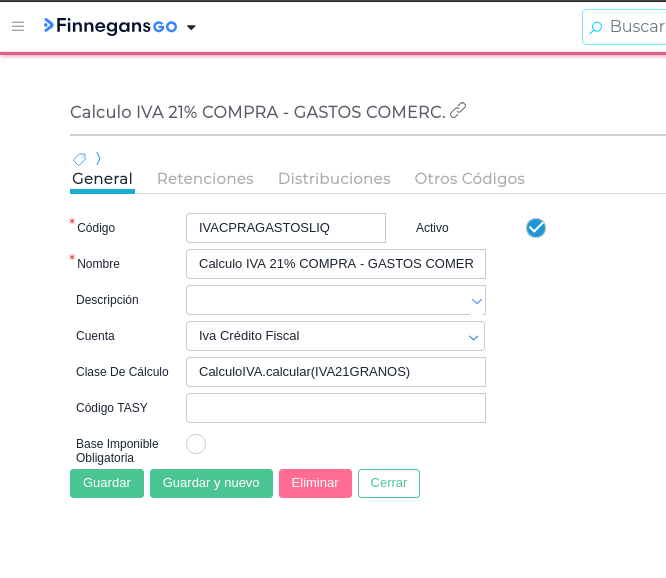Image resolution: width=666 pixels, height=578 pixels.
Task: Switch to the Distribuciones tab
Action: coord(334,179)
